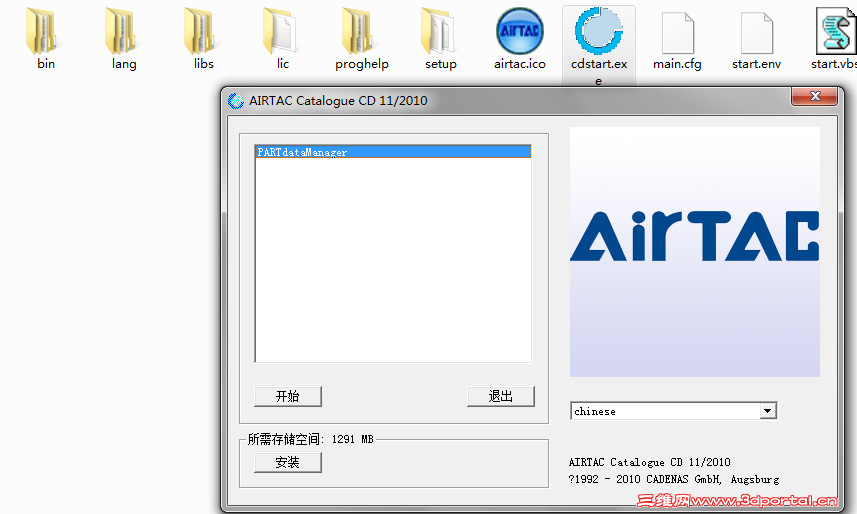The image size is (857, 514).
Task: Click the 开始 (Start) button
Action: 287,396
